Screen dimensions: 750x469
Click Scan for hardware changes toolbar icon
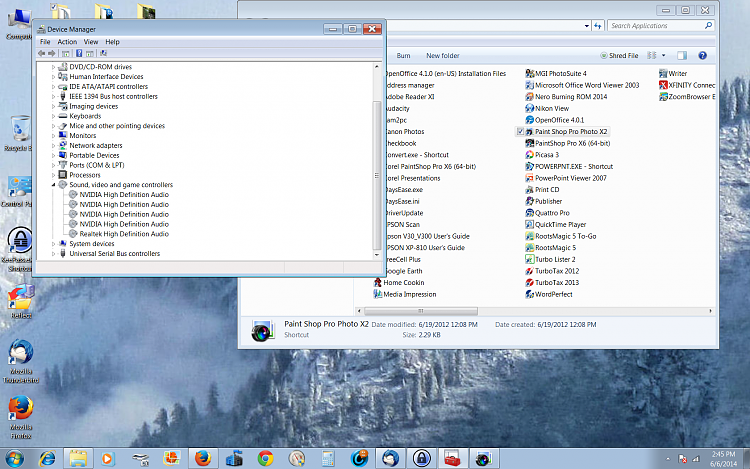coord(103,54)
